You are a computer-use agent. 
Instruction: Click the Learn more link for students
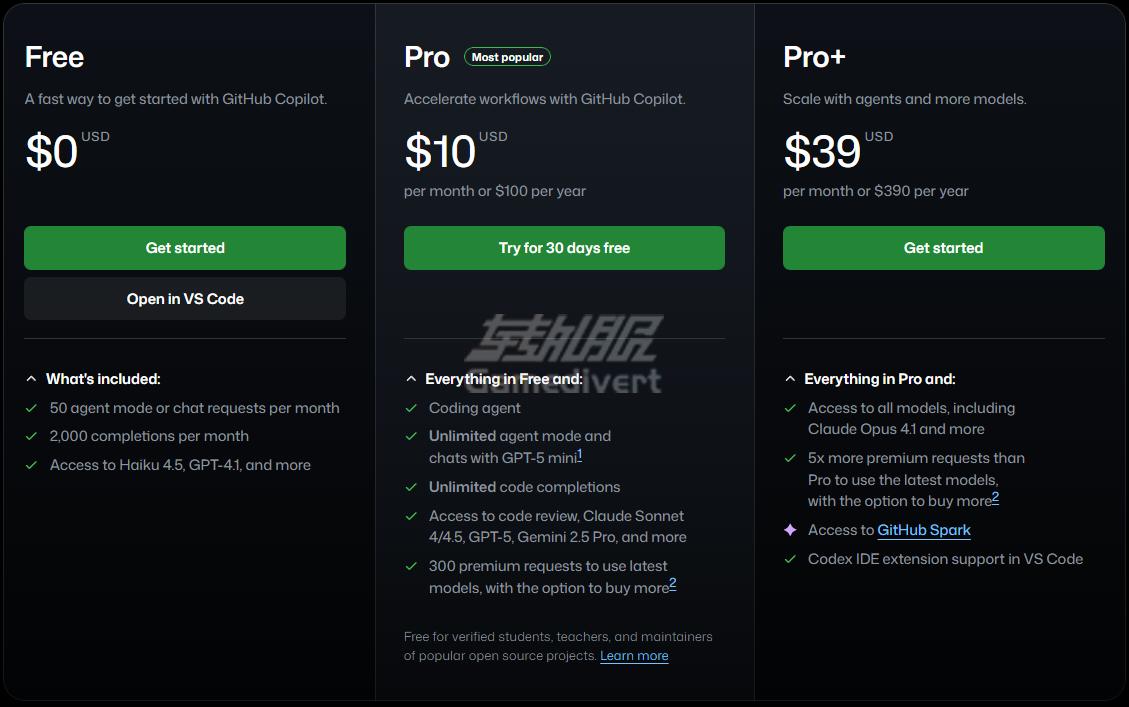point(634,655)
